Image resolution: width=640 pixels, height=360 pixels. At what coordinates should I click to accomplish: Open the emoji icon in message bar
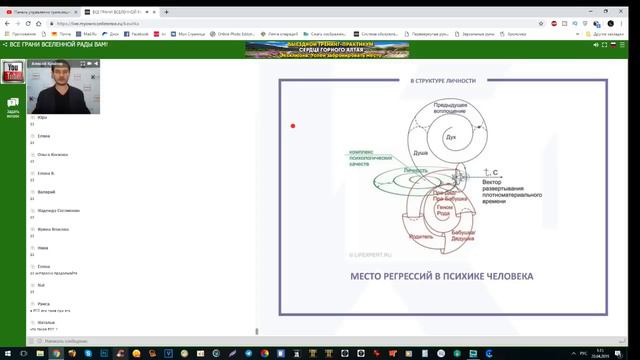pos(39,341)
